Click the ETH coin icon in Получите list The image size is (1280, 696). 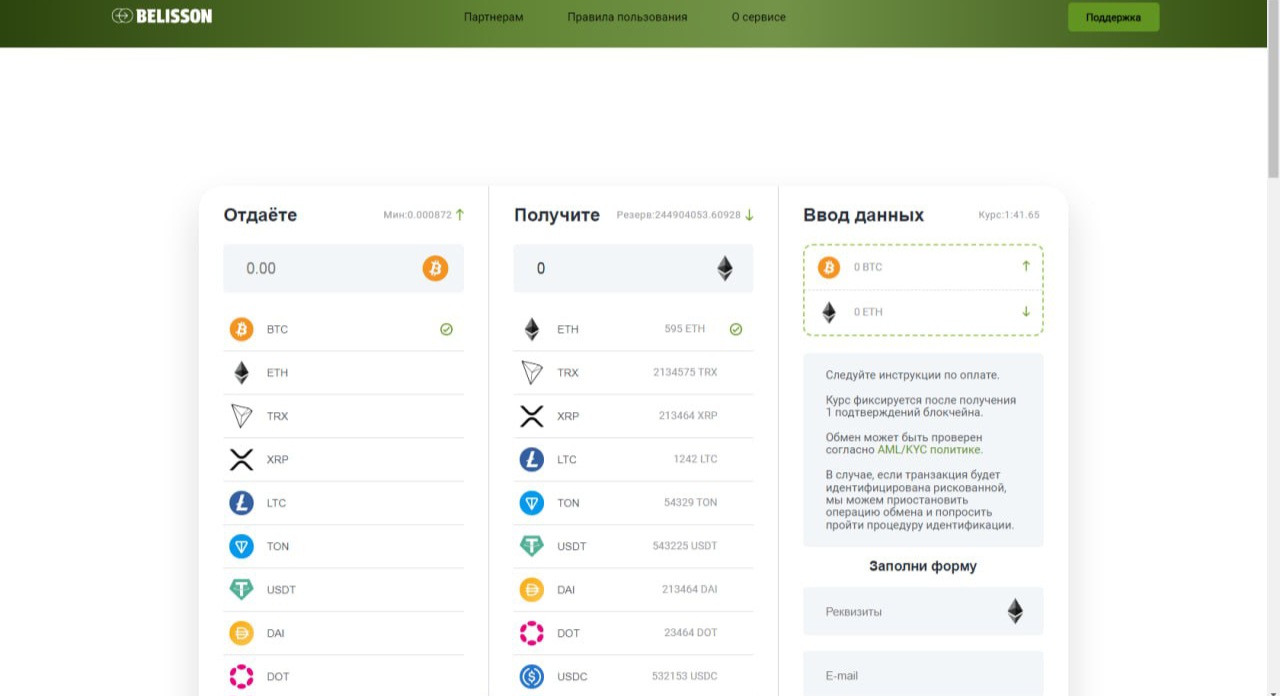click(x=532, y=329)
